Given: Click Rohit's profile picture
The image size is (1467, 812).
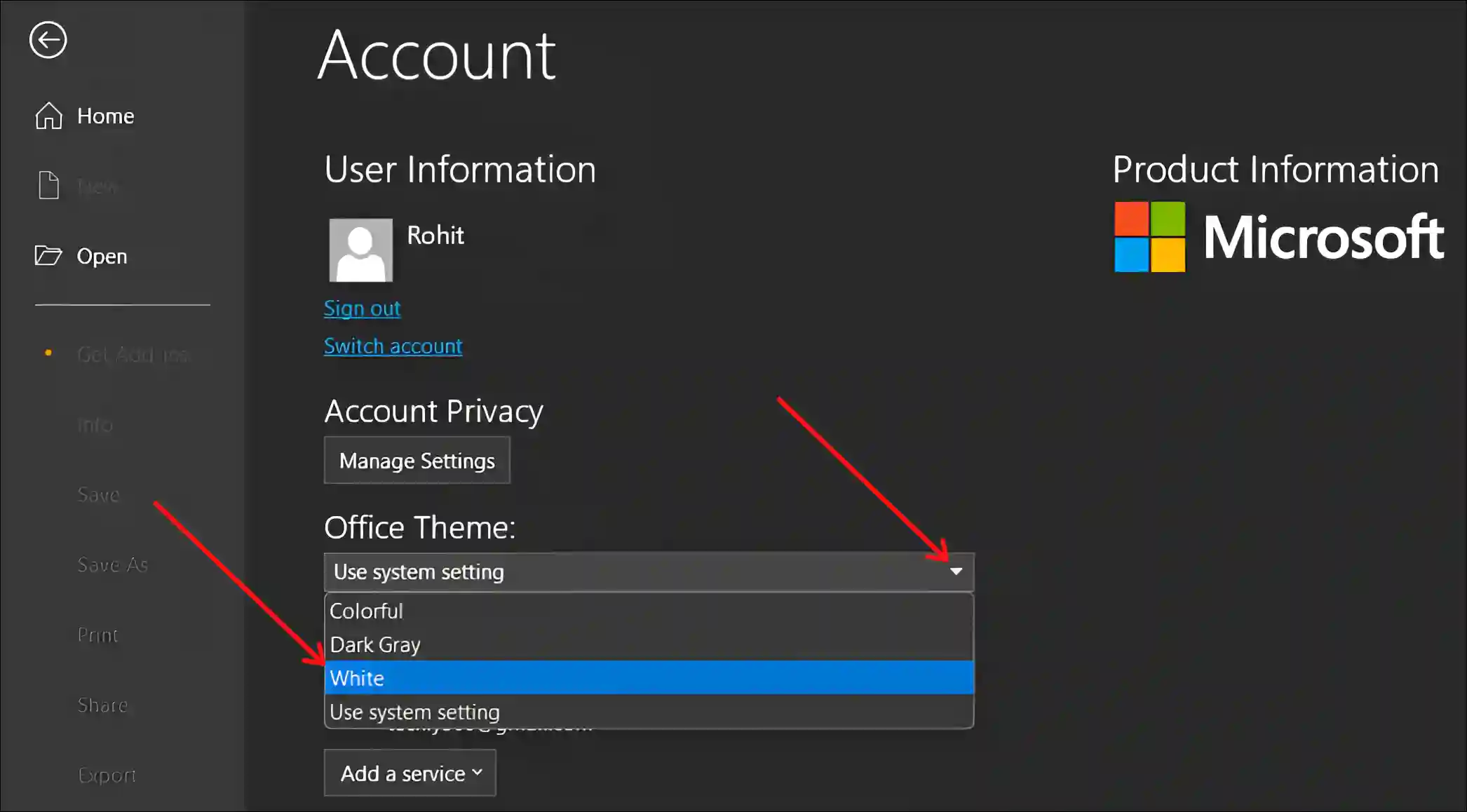Looking at the screenshot, I should tap(361, 250).
